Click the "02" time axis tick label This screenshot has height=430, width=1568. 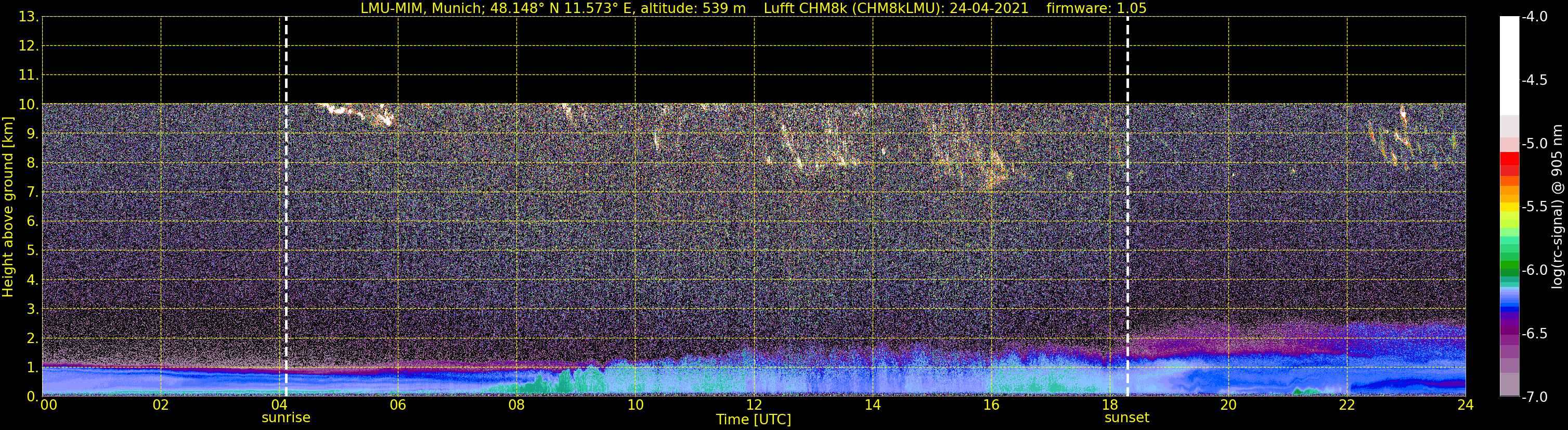coord(161,405)
